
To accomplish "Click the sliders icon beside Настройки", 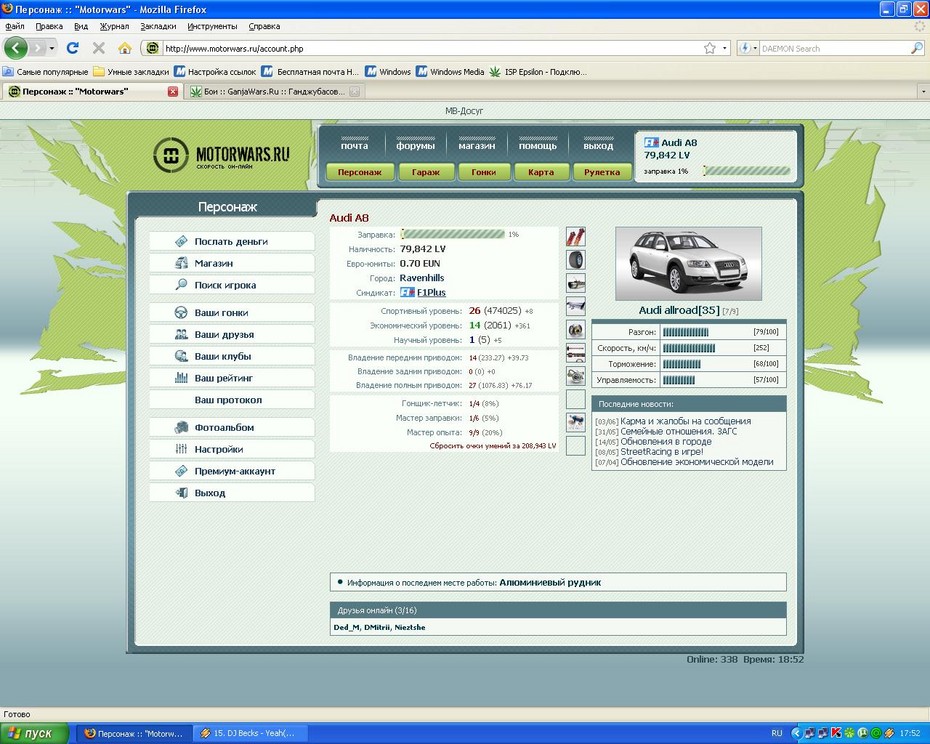I will pyautogui.click(x=181, y=449).
